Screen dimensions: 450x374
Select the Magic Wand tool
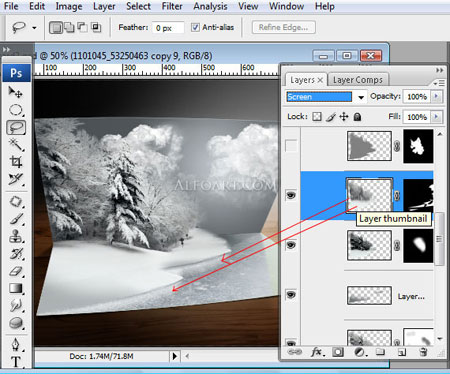tap(15, 145)
